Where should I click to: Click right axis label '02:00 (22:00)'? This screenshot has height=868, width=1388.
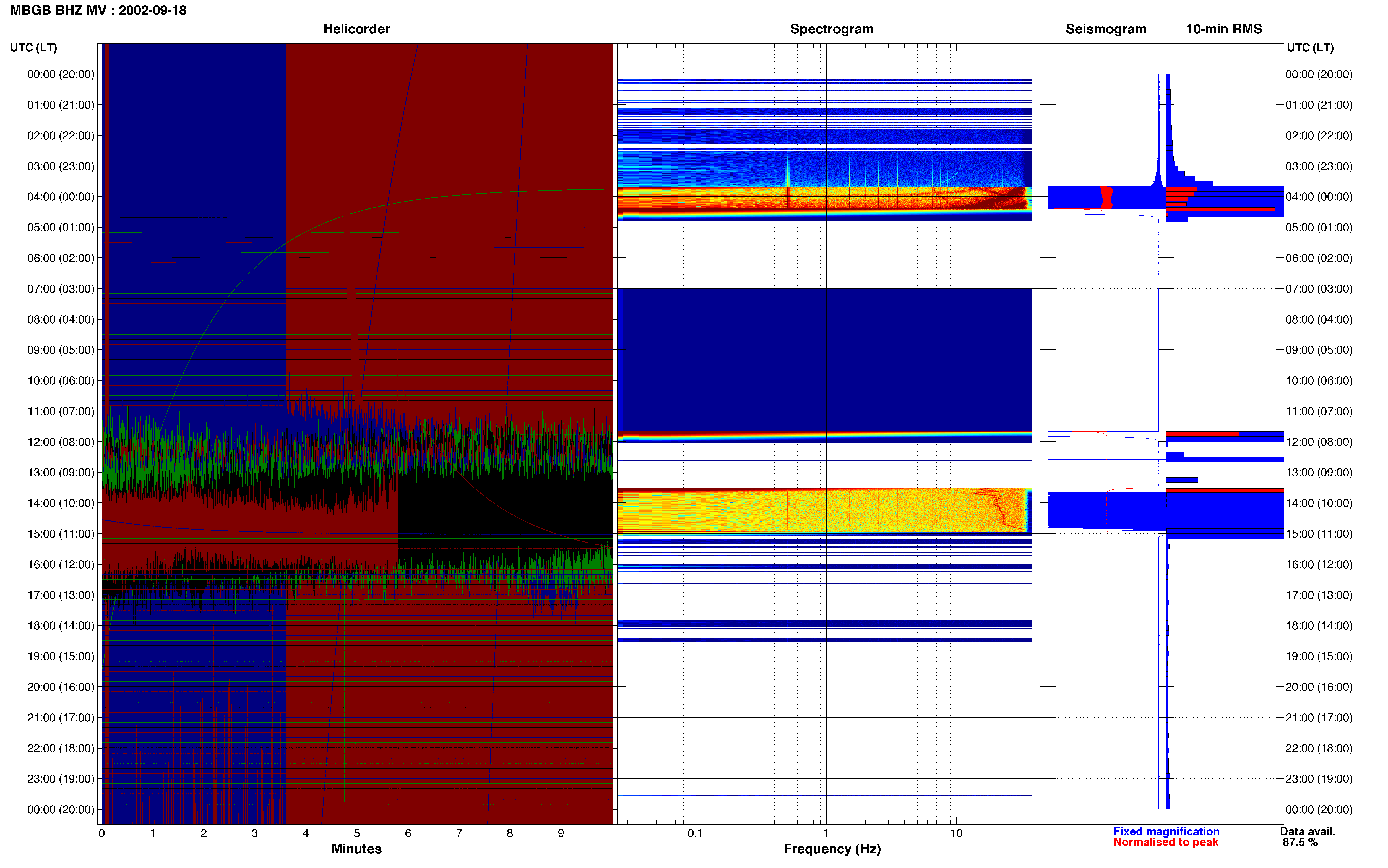pos(1319,135)
